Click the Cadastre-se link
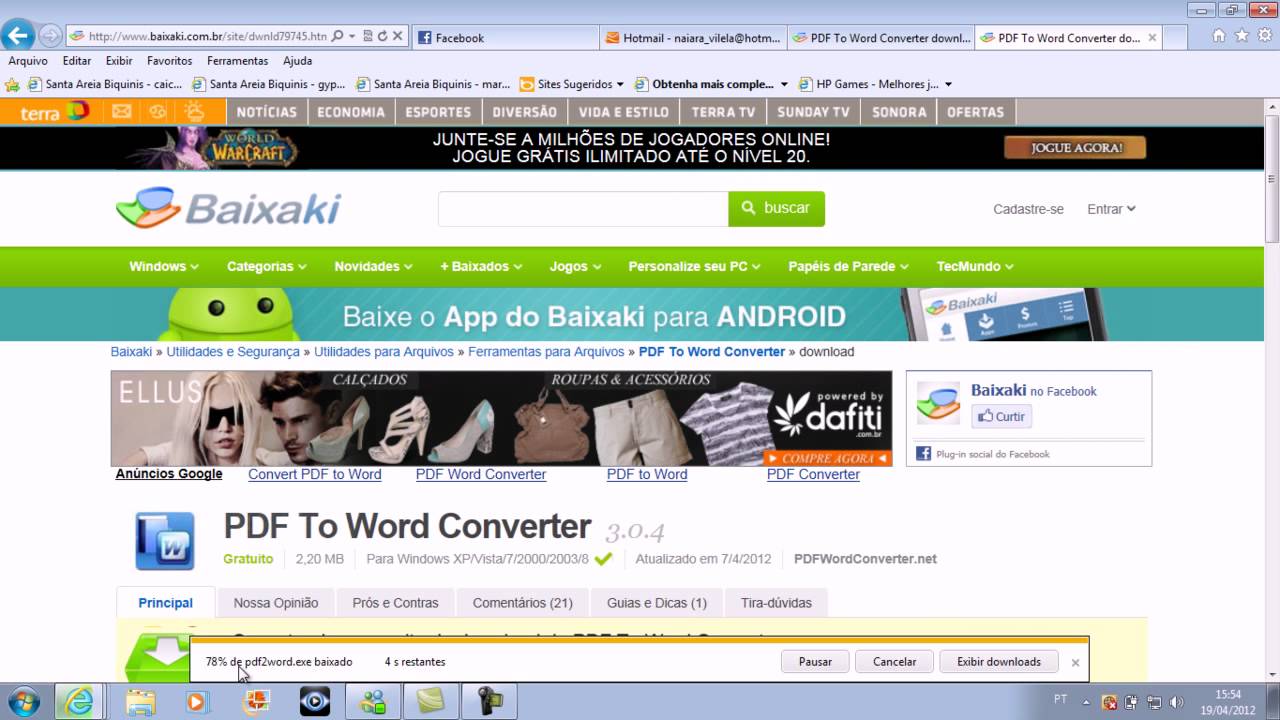The image size is (1280, 720). 1028,209
